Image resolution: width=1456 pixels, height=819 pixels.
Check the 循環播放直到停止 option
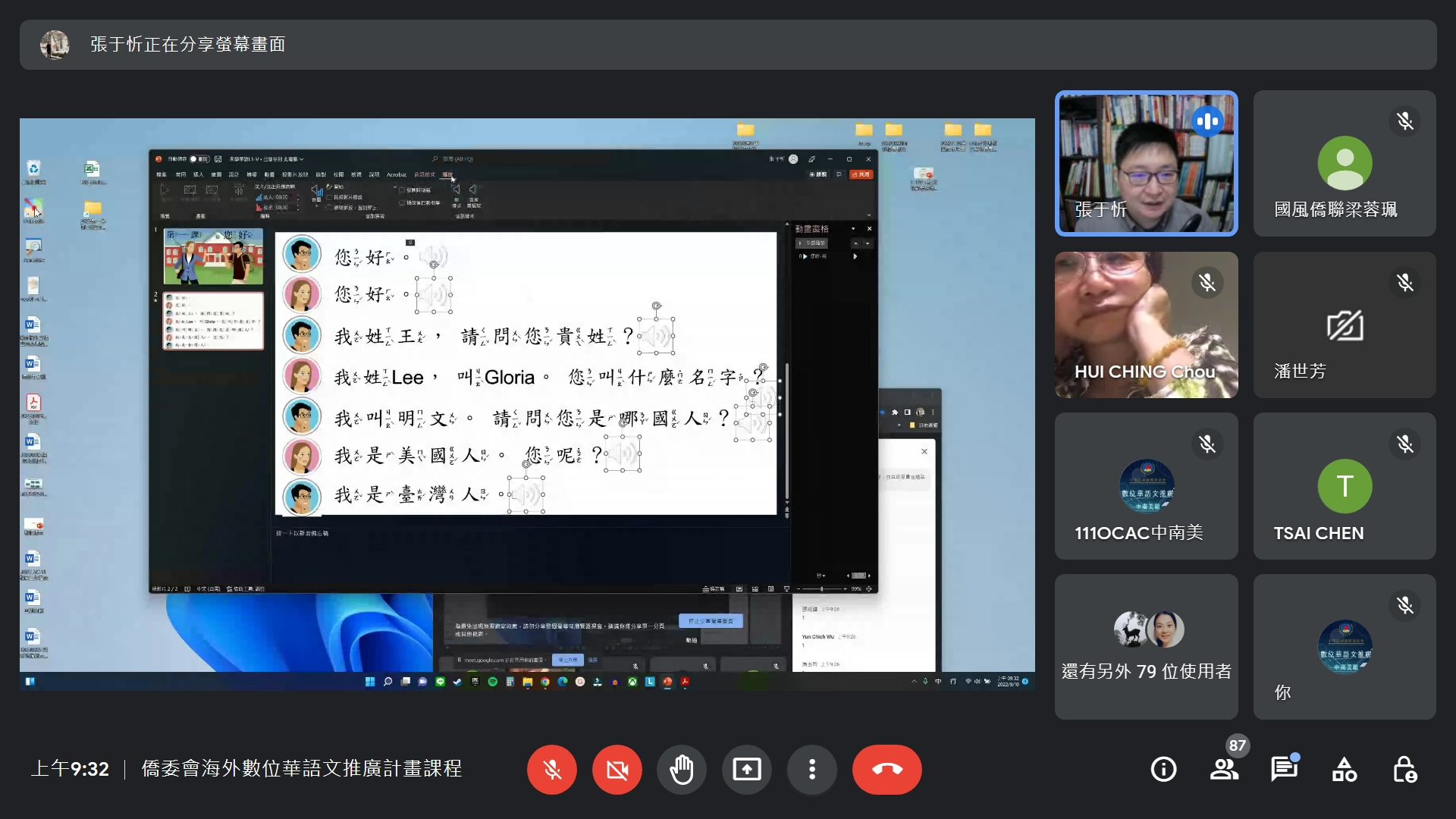[329, 208]
